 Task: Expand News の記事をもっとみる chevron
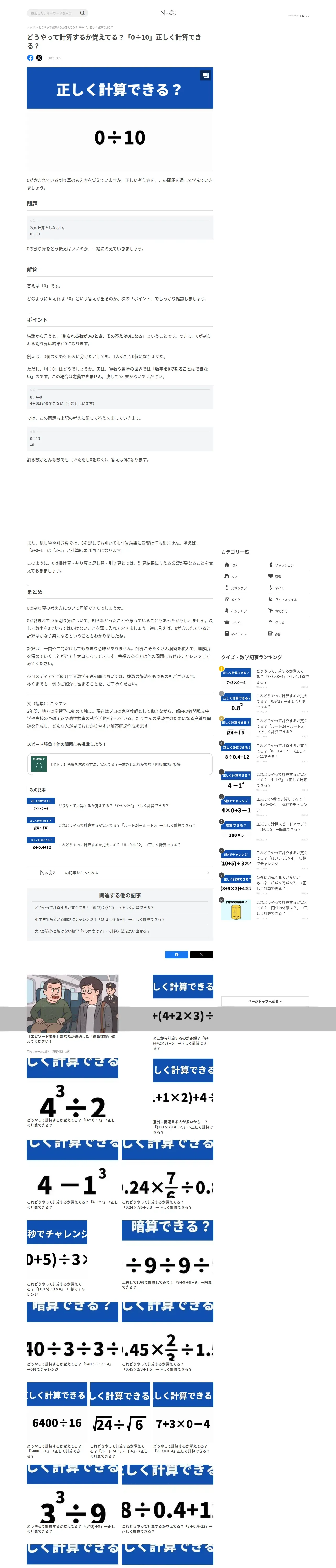tap(208, 872)
